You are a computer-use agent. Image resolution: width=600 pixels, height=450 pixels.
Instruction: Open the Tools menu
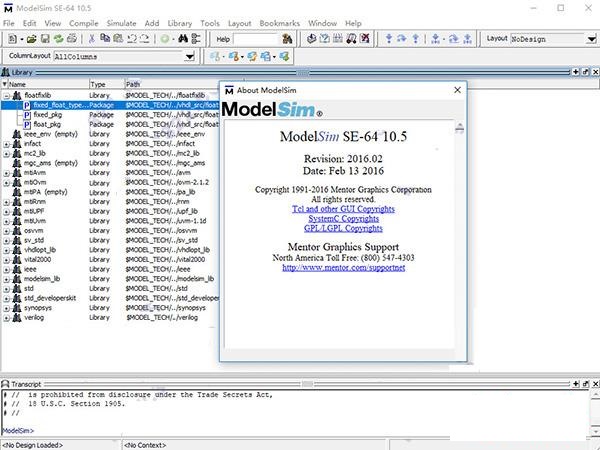point(210,23)
